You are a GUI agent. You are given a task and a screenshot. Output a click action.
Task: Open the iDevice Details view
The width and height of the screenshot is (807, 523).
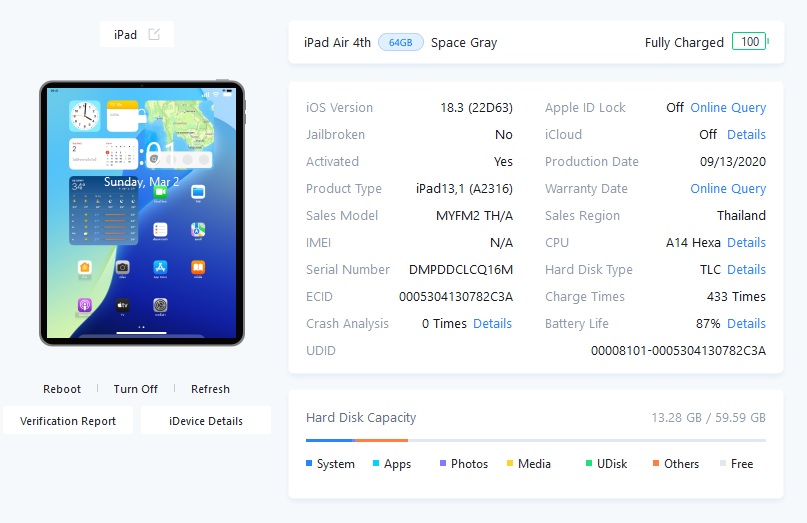(x=206, y=421)
